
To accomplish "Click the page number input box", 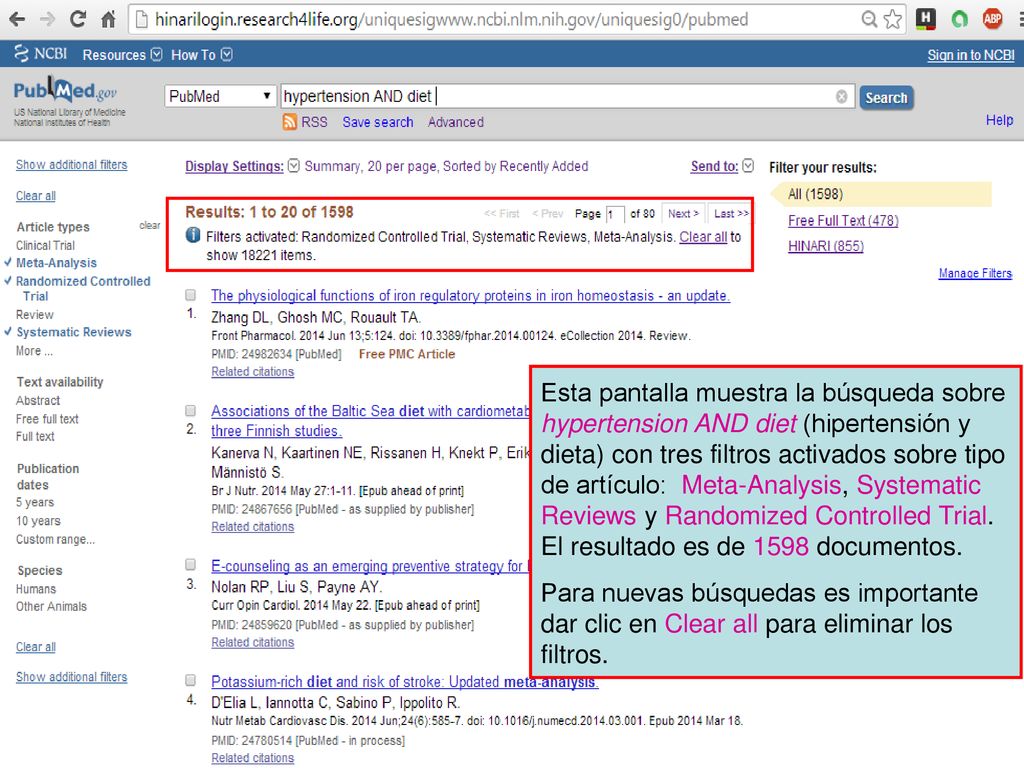I will point(615,214).
